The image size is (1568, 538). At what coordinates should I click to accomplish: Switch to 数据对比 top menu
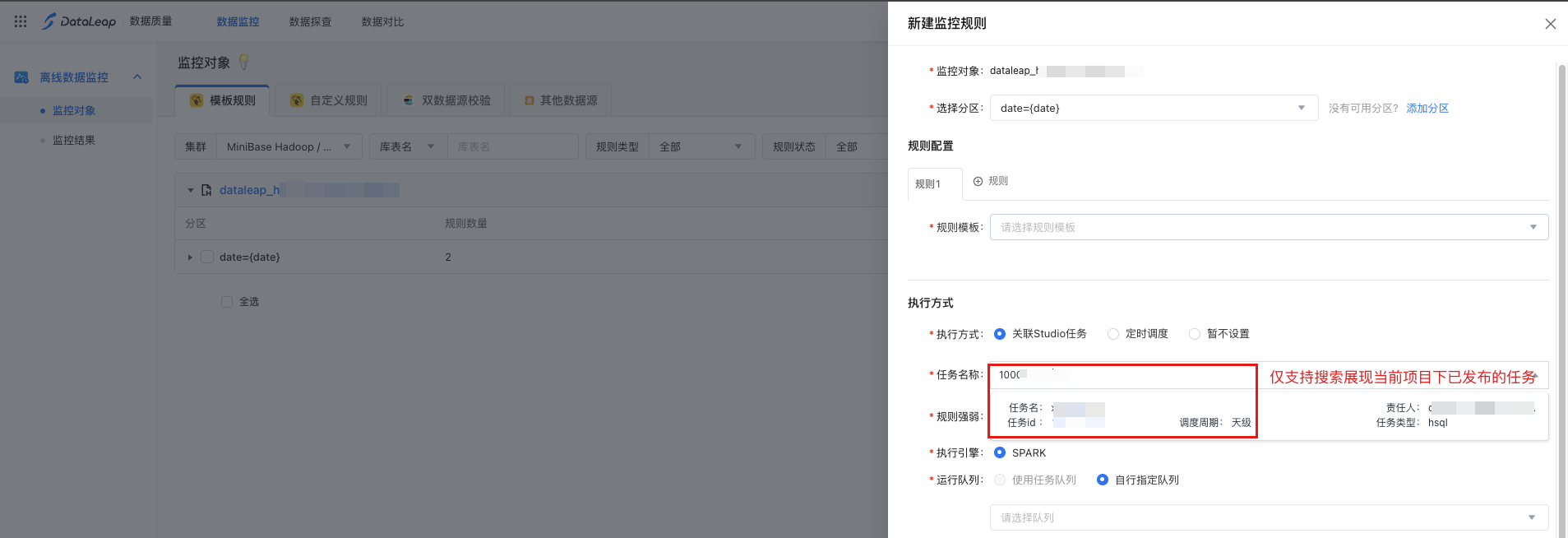pyautogui.click(x=382, y=22)
